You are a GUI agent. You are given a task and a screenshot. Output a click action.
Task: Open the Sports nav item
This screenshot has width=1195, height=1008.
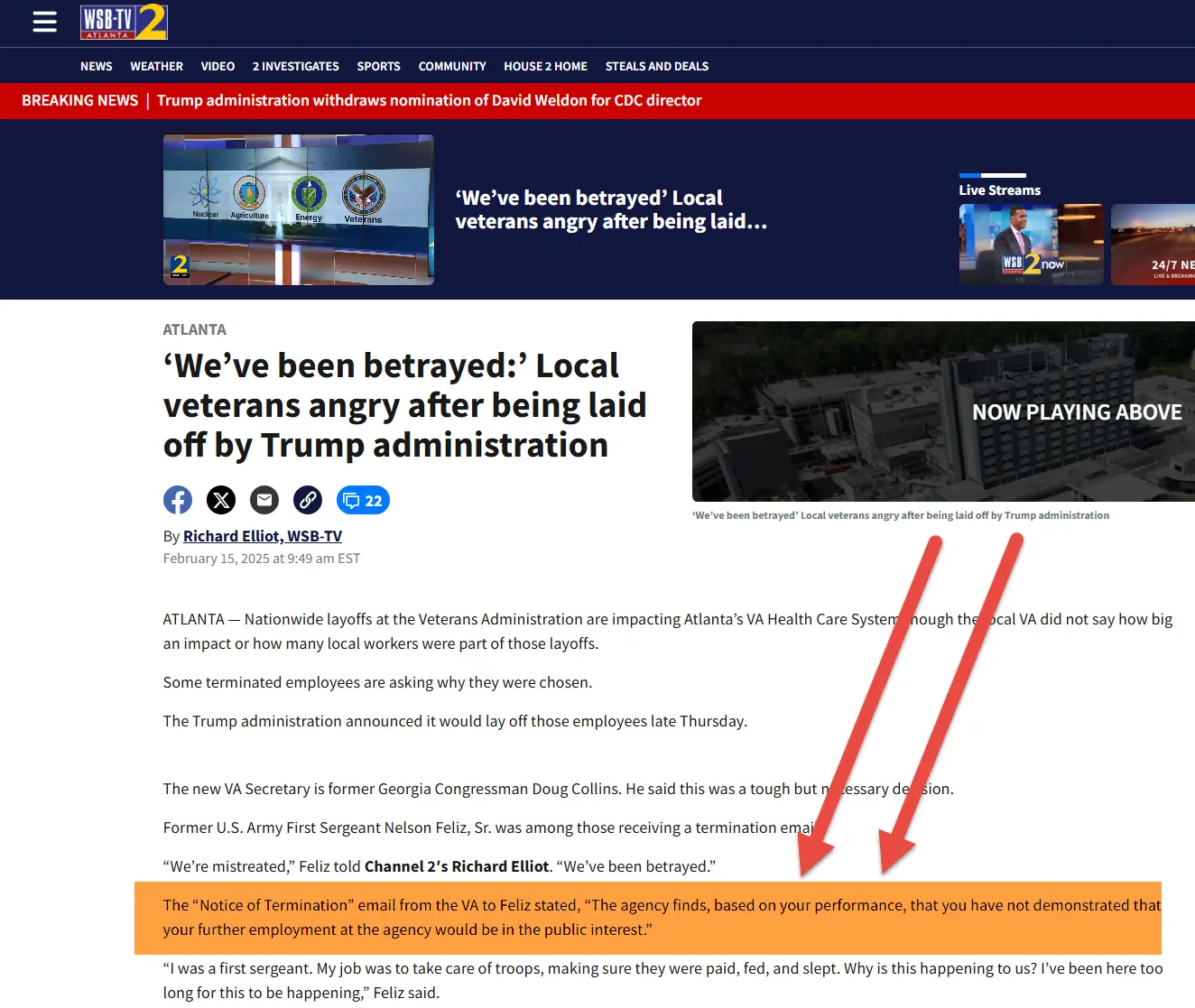378,66
